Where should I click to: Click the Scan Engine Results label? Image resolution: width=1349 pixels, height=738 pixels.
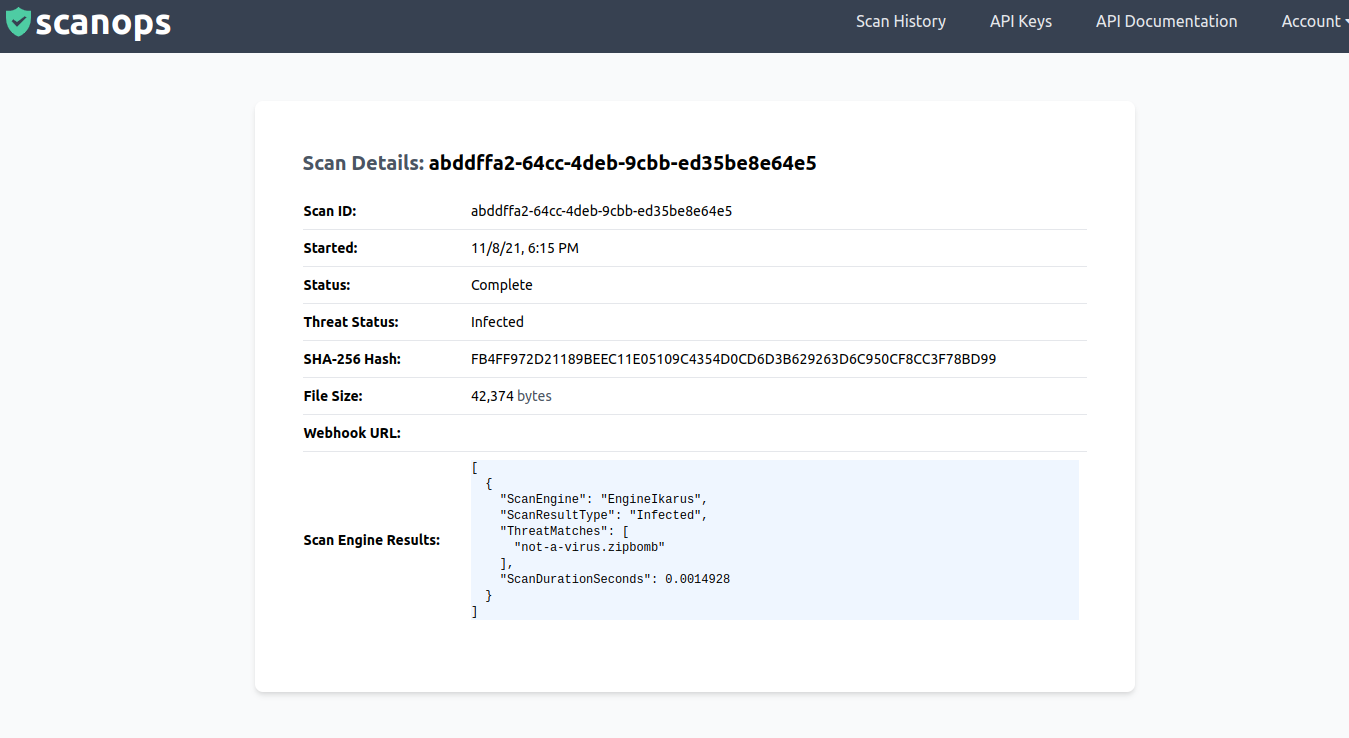[372, 540]
